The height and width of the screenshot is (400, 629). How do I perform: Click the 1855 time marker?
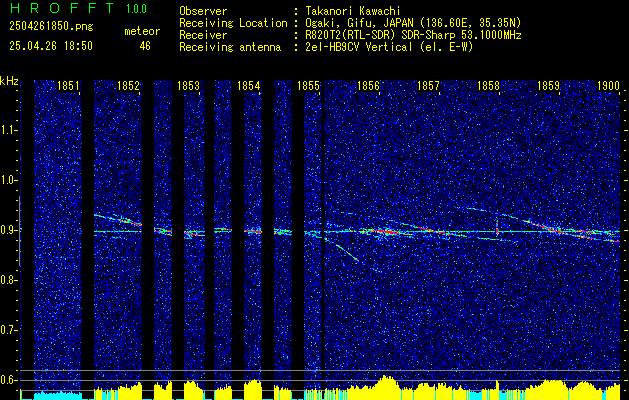coord(308,86)
